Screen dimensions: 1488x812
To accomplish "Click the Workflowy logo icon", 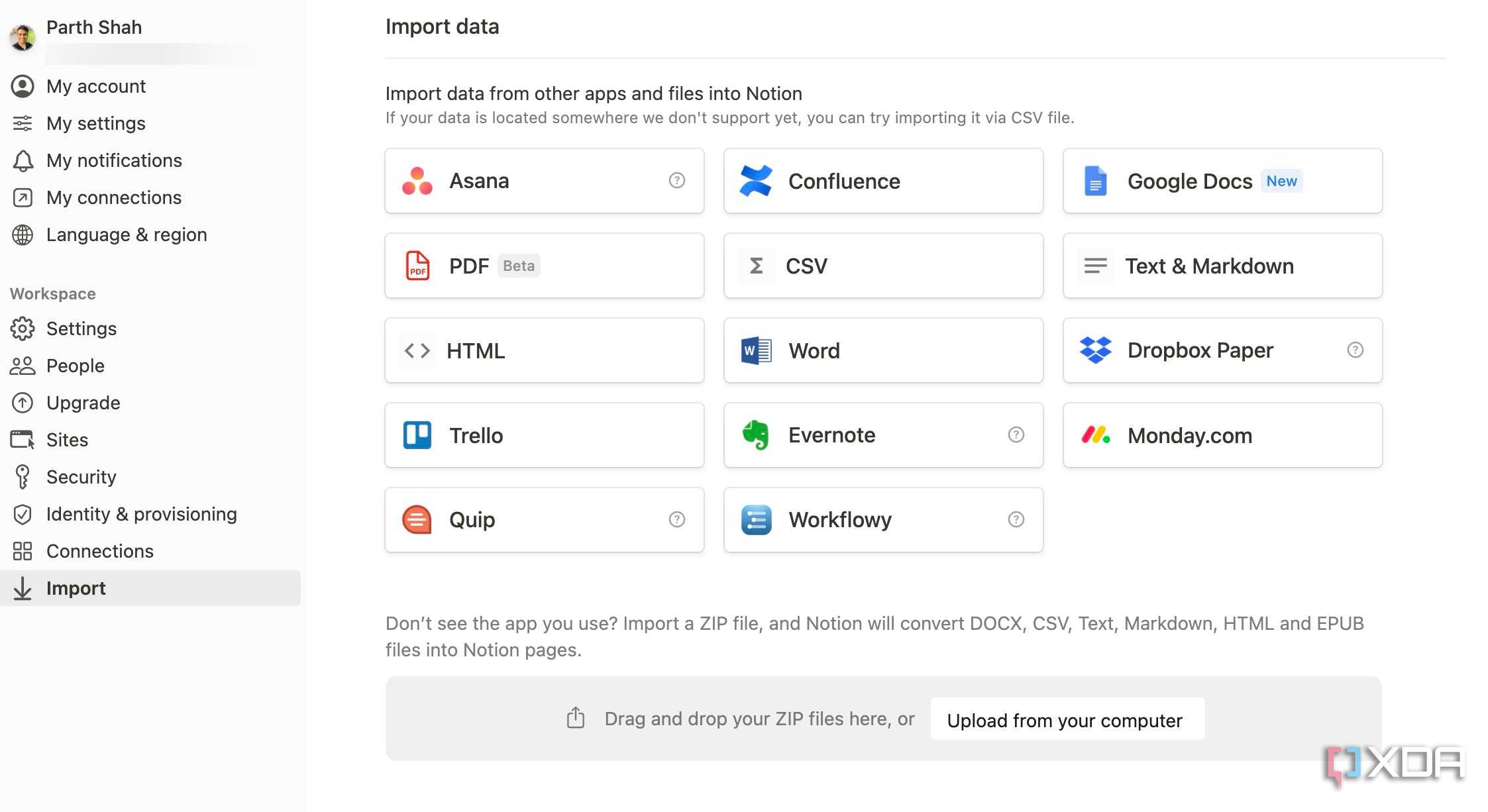I will click(x=756, y=520).
